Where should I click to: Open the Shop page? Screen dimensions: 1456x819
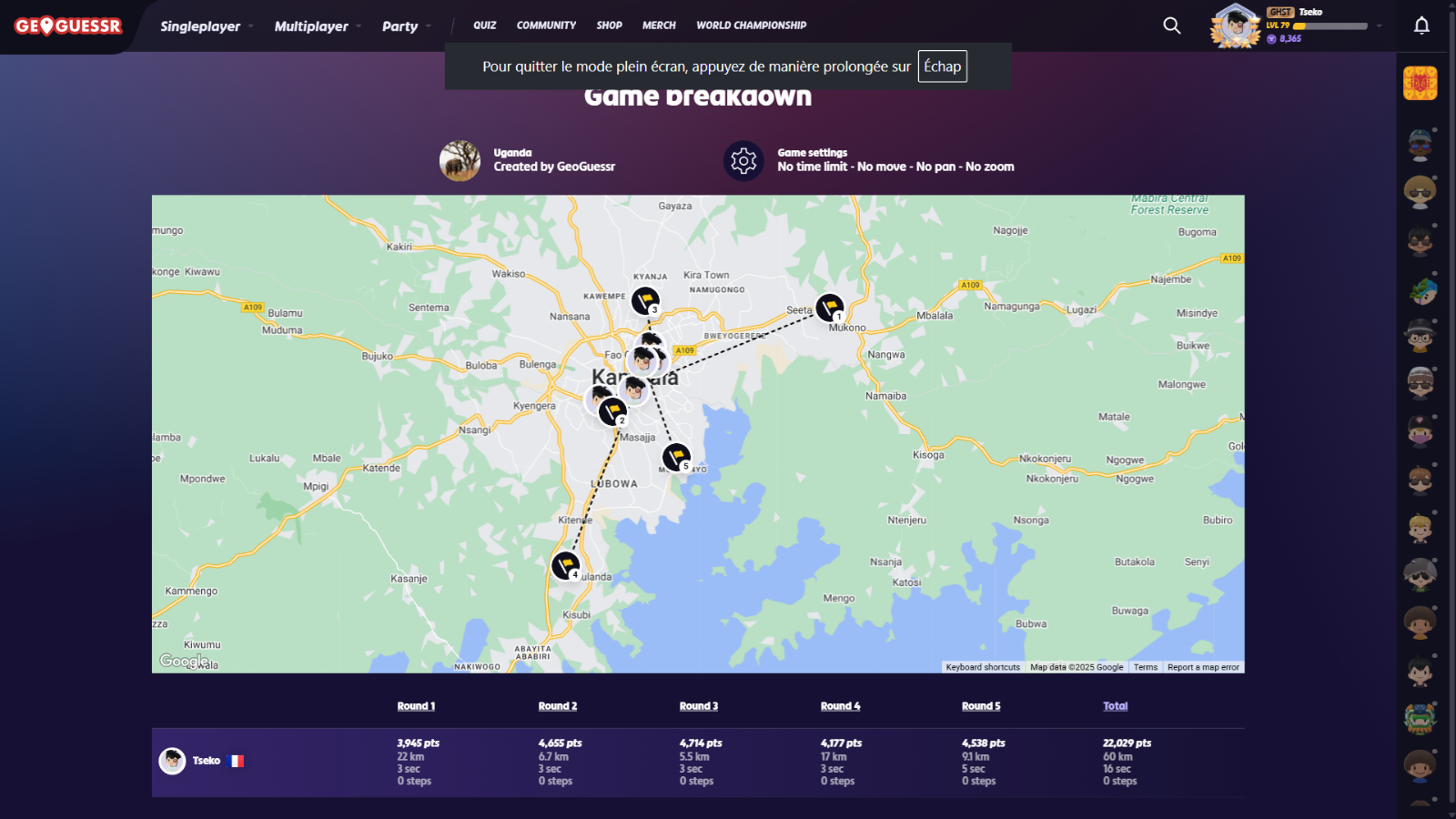[x=609, y=25]
